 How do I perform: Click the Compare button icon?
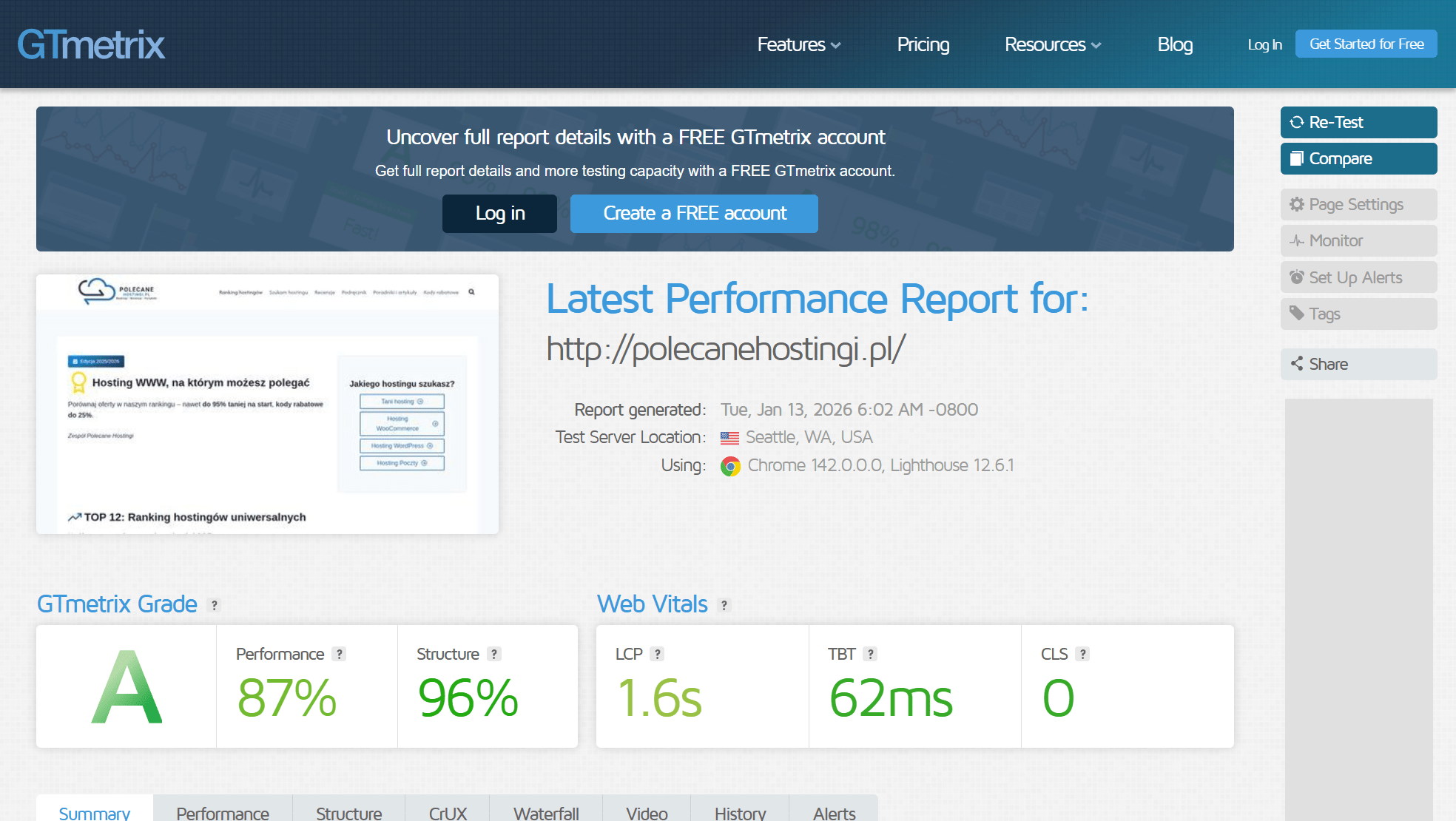point(1296,159)
